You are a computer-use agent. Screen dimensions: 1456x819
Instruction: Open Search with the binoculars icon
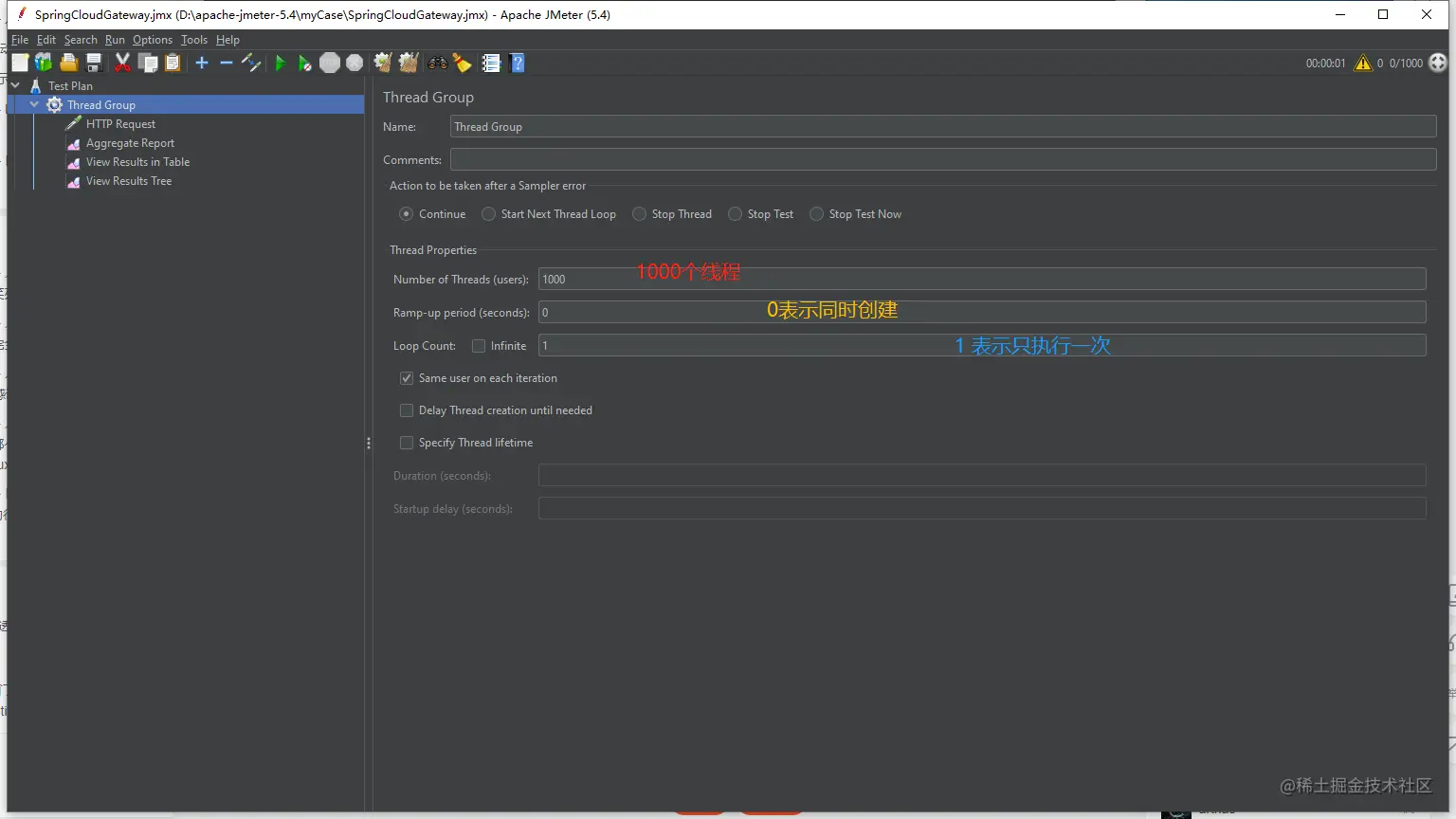coord(437,63)
